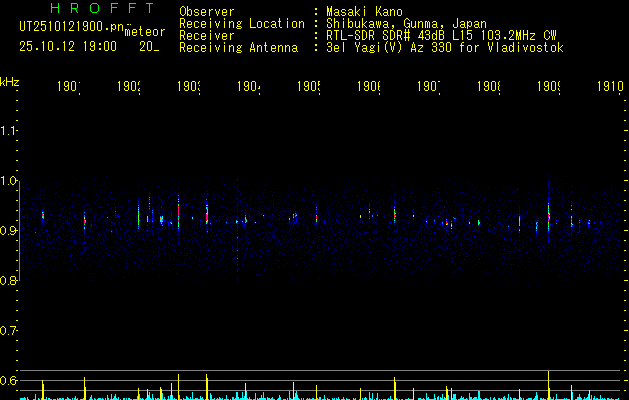Click the 0.8 kHz frequency tick label
Screen dimensions: 629x400
tap(9, 281)
